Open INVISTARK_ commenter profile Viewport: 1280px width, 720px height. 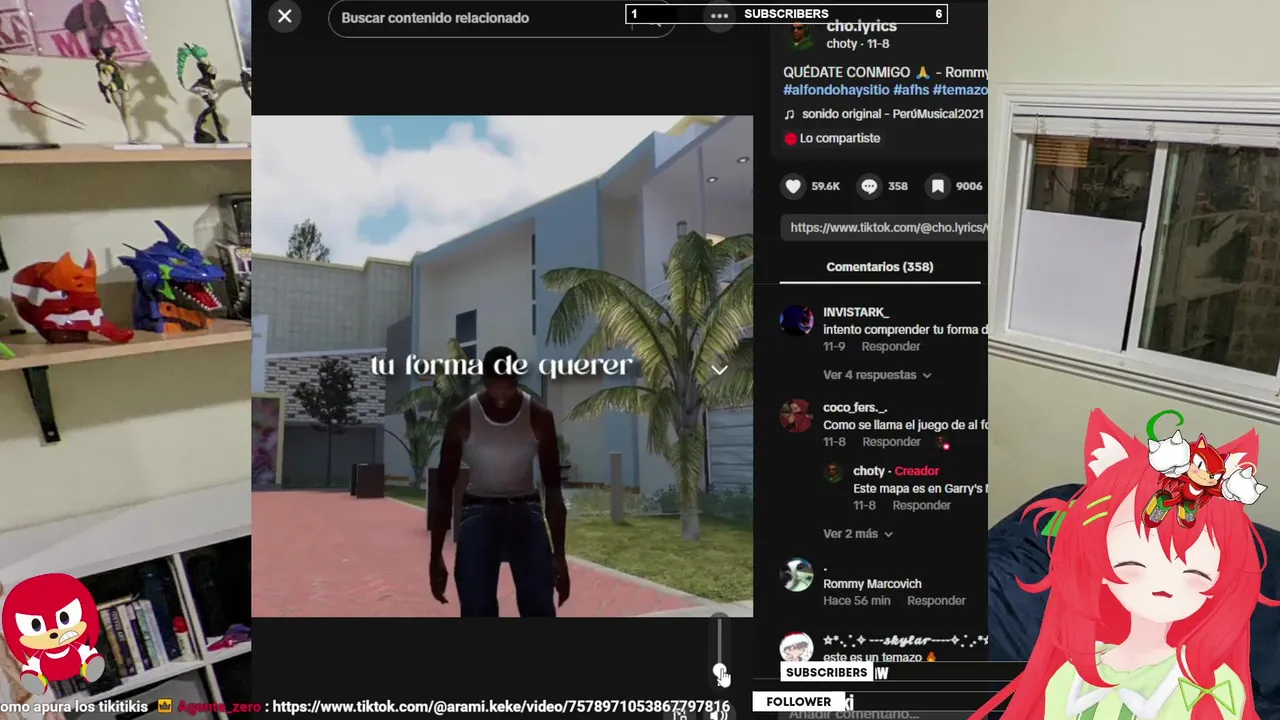(x=856, y=312)
